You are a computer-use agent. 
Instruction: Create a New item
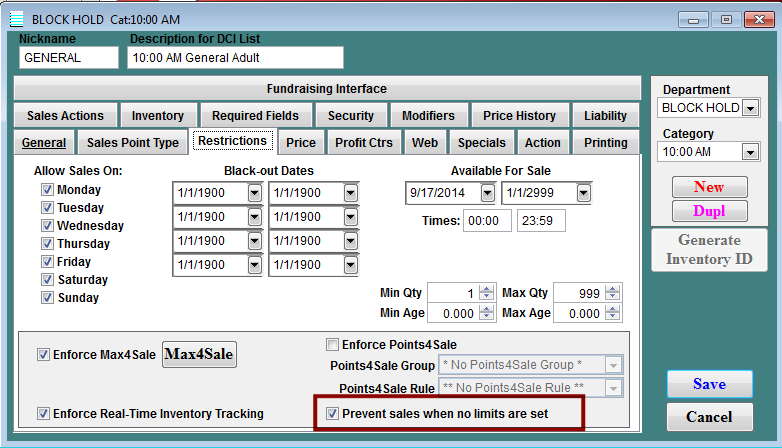coord(709,187)
